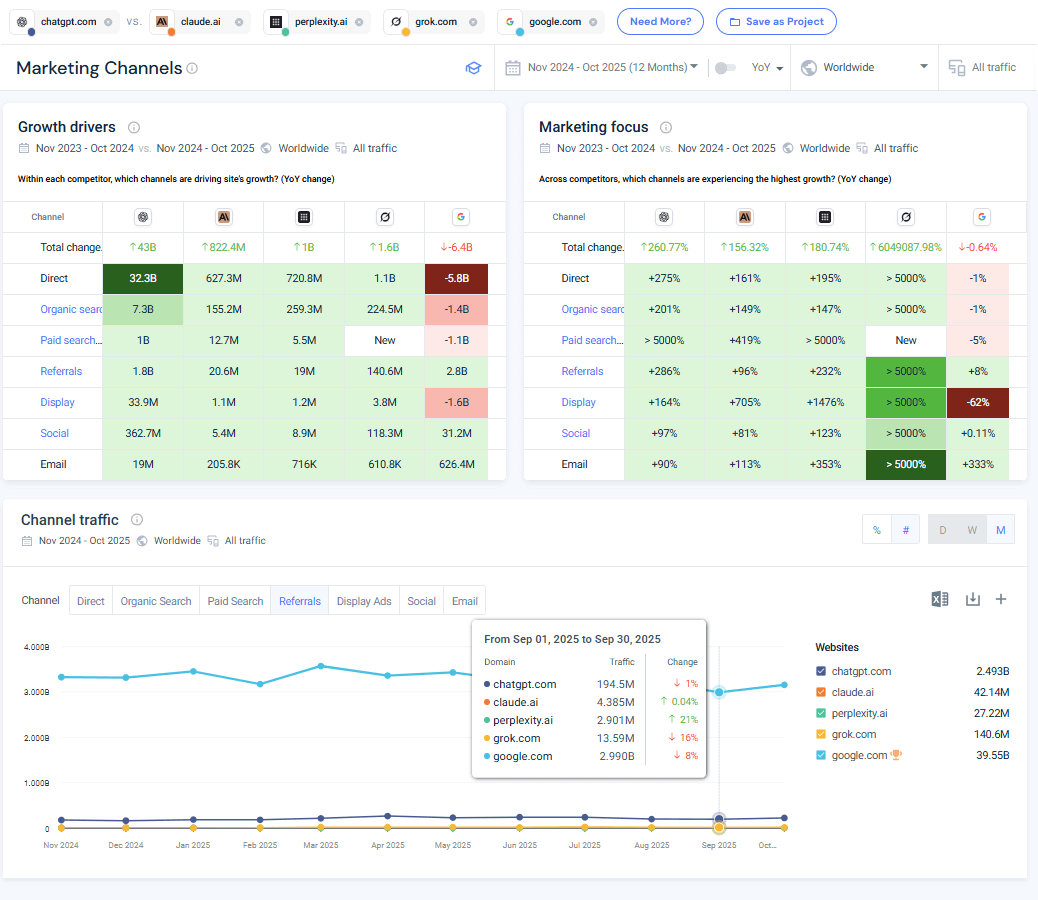This screenshot has height=900, width=1038.
Task: Click the Save as Project button
Action: pos(776,21)
